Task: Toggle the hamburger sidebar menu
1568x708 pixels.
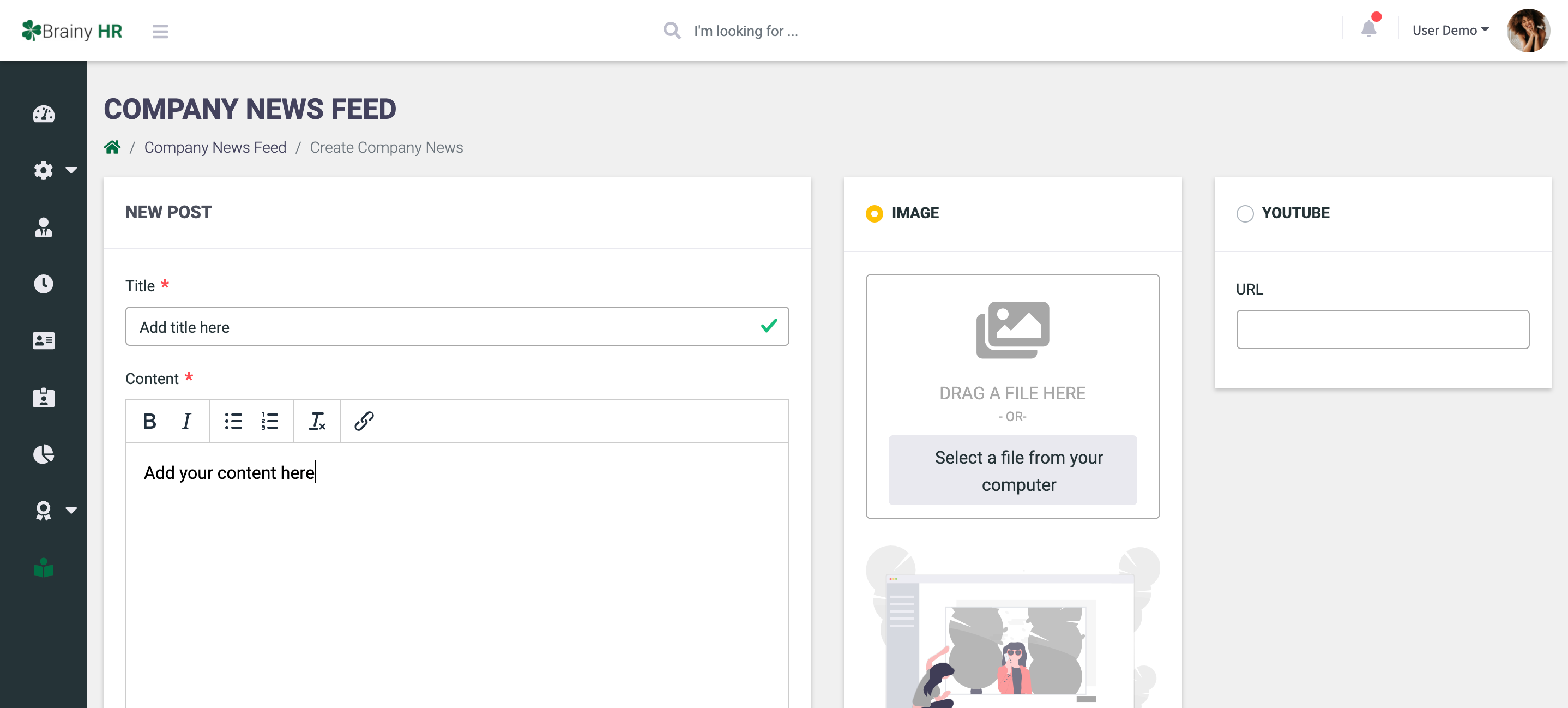Action: click(160, 31)
